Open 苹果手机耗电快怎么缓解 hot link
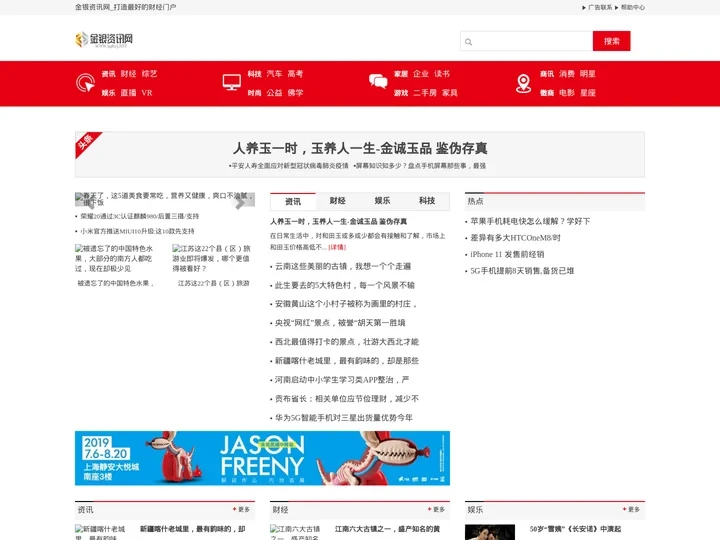The image size is (720, 540). pos(530,221)
